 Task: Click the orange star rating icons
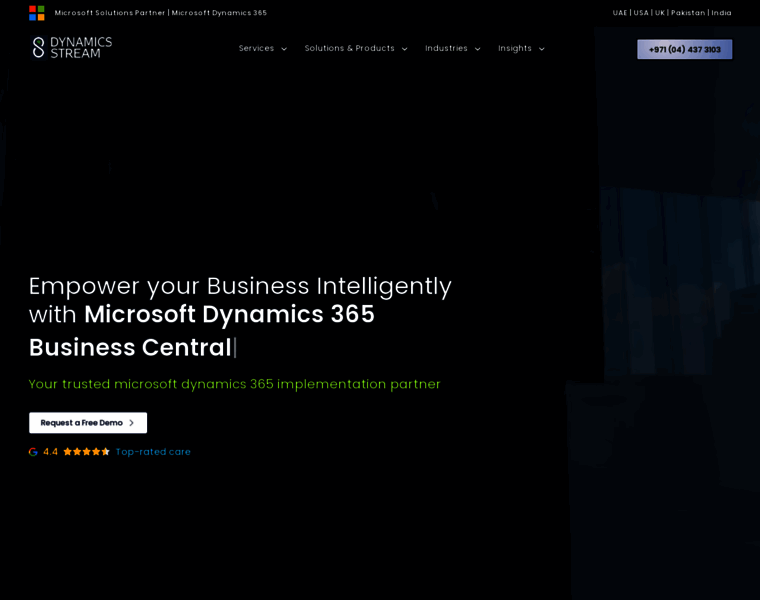(x=86, y=452)
